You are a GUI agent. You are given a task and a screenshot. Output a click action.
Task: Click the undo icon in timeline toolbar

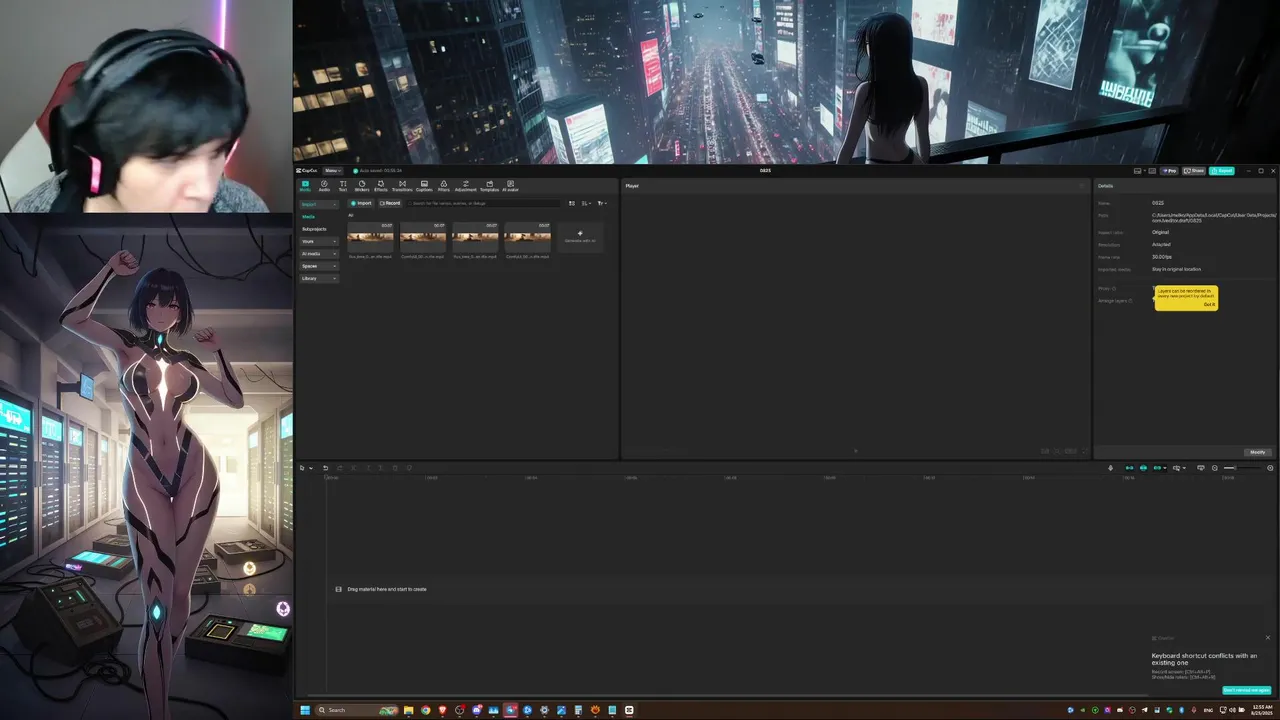[325, 468]
